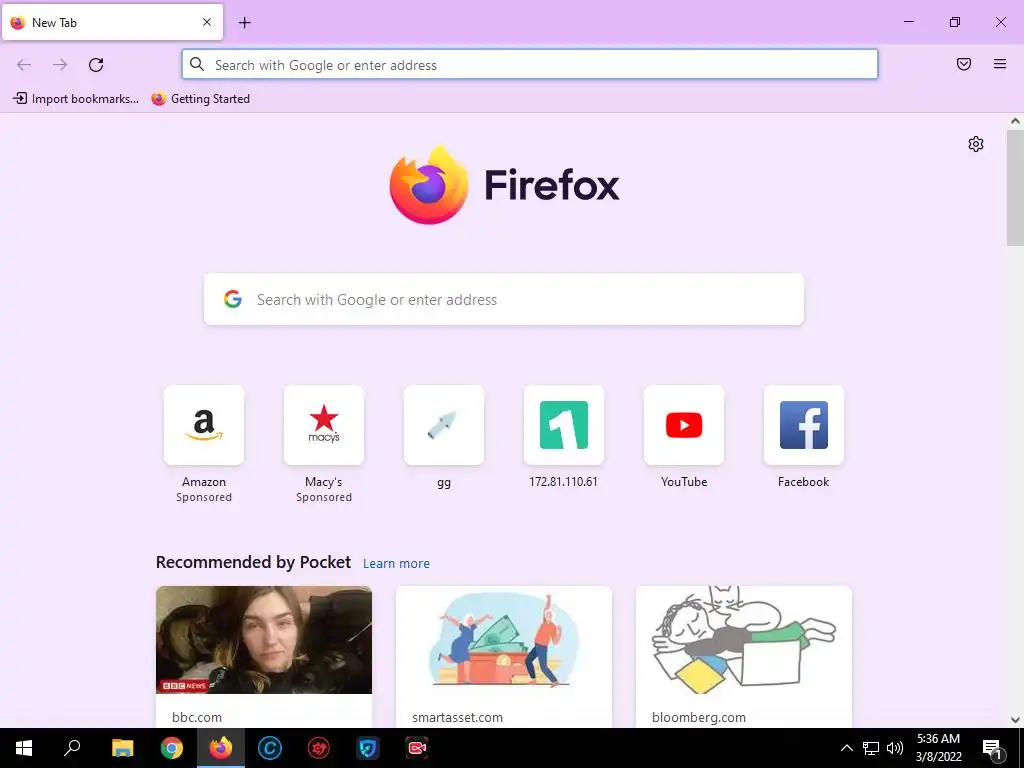1024x768 pixels.
Task: Click the address bar field
Action: coord(530,65)
